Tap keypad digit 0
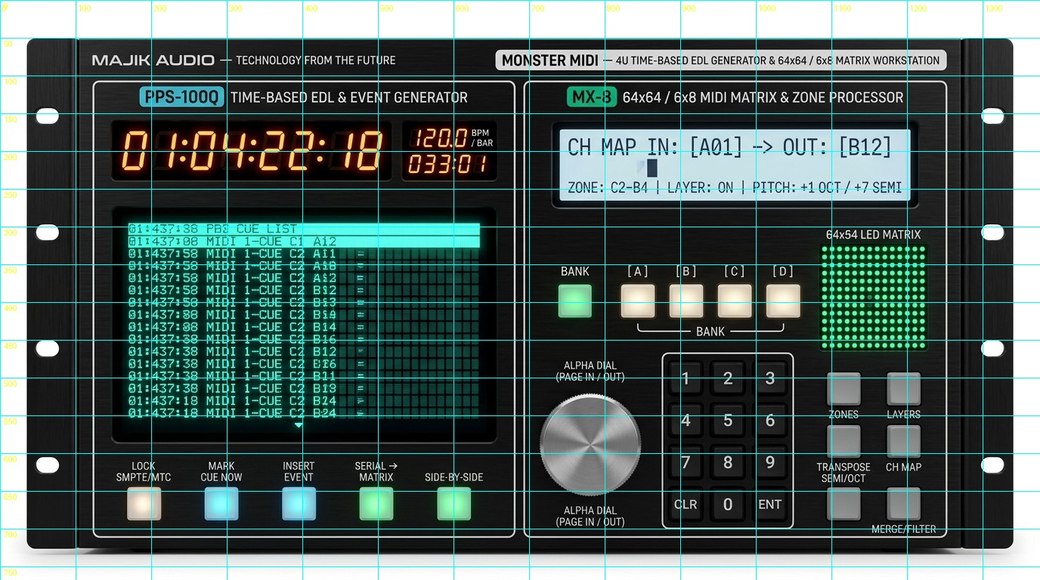The height and width of the screenshot is (580, 1040). (728, 504)
